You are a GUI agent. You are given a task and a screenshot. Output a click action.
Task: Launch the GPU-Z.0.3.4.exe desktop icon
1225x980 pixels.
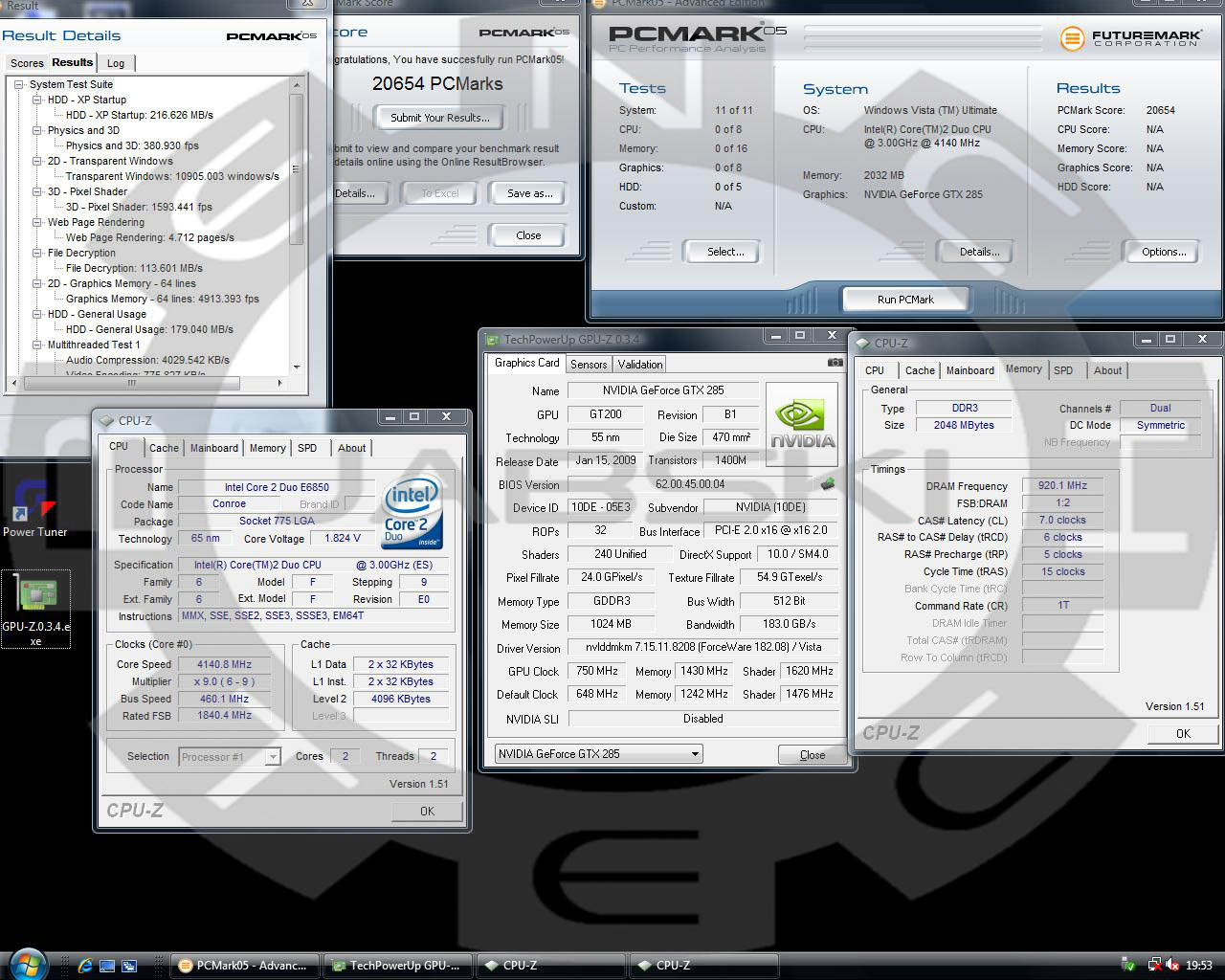tap(35, 610)
